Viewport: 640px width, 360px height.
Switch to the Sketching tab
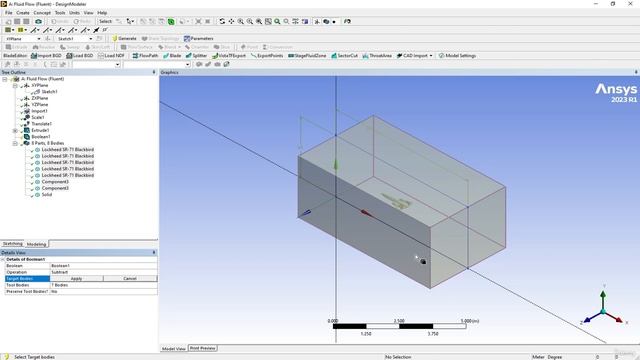(x=13, y=244)
